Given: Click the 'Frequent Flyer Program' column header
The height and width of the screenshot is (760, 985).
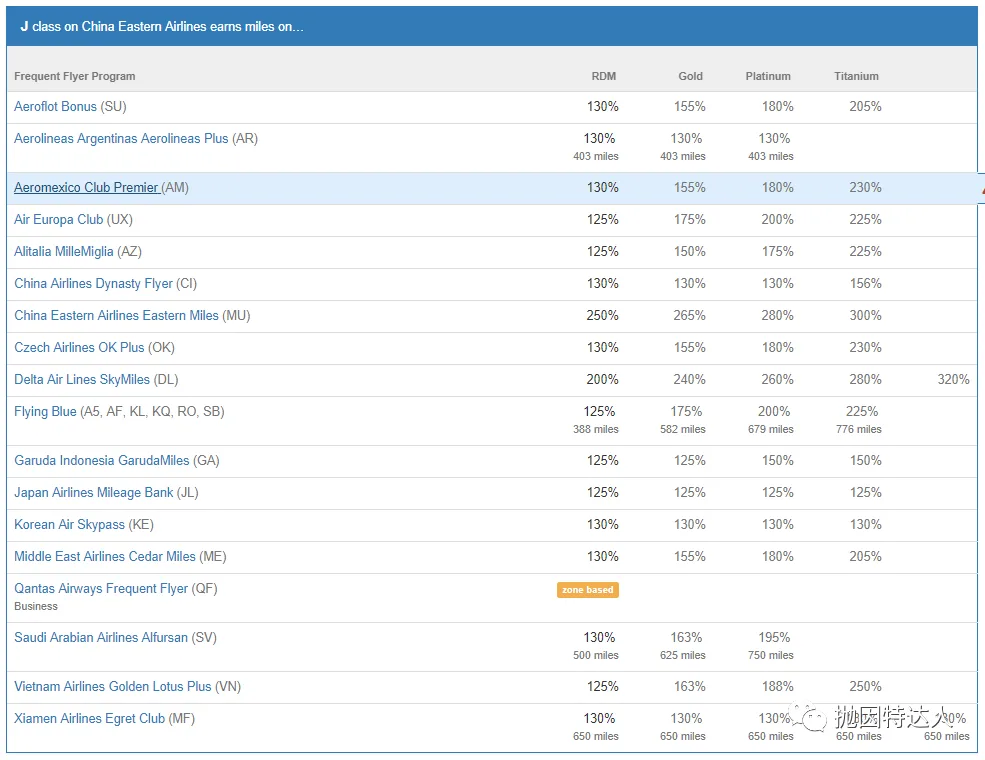Looking at the screenshot, I should pyautogui.click(x=75, y=77).
